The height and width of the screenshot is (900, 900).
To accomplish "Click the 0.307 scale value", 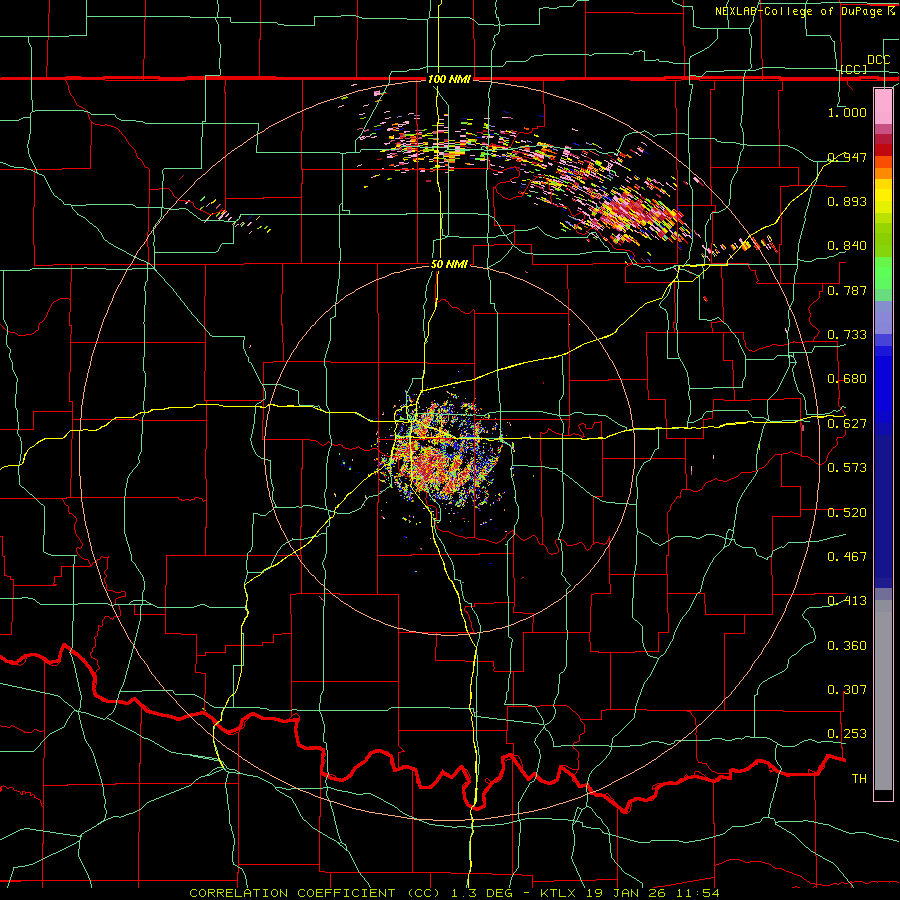I will point(847,690).
